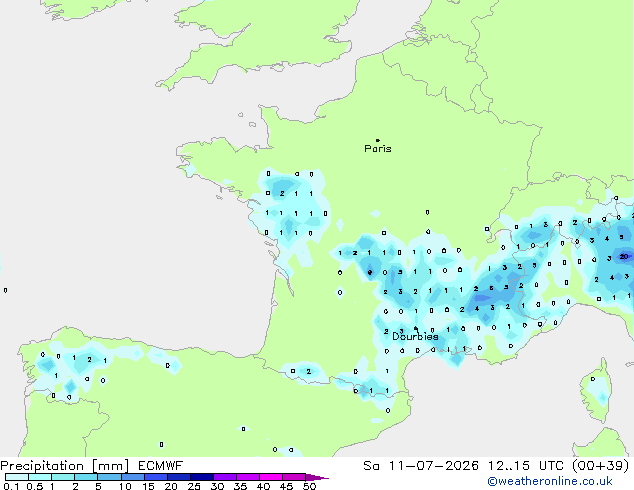This screenshot has width=634, height=490.
Task: Select the 30–35 mm purple legend swatch
Action: (225, 477)
